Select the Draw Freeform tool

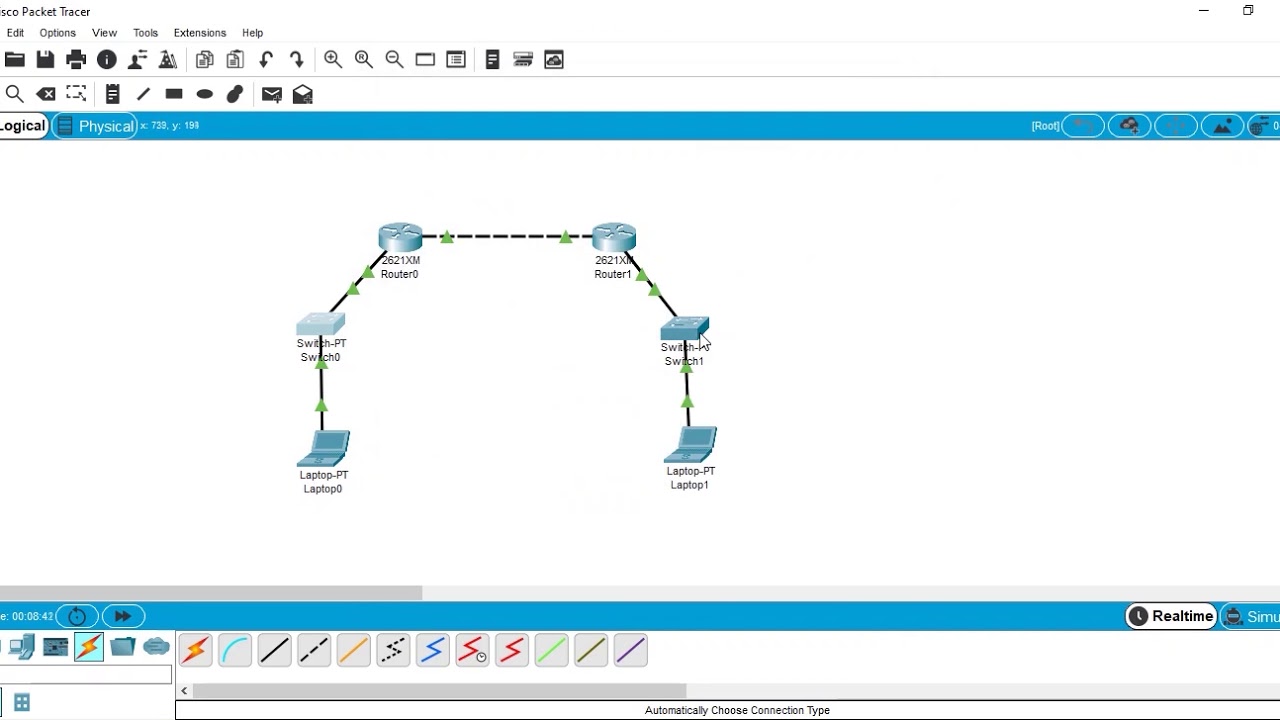tap(235, 94)
